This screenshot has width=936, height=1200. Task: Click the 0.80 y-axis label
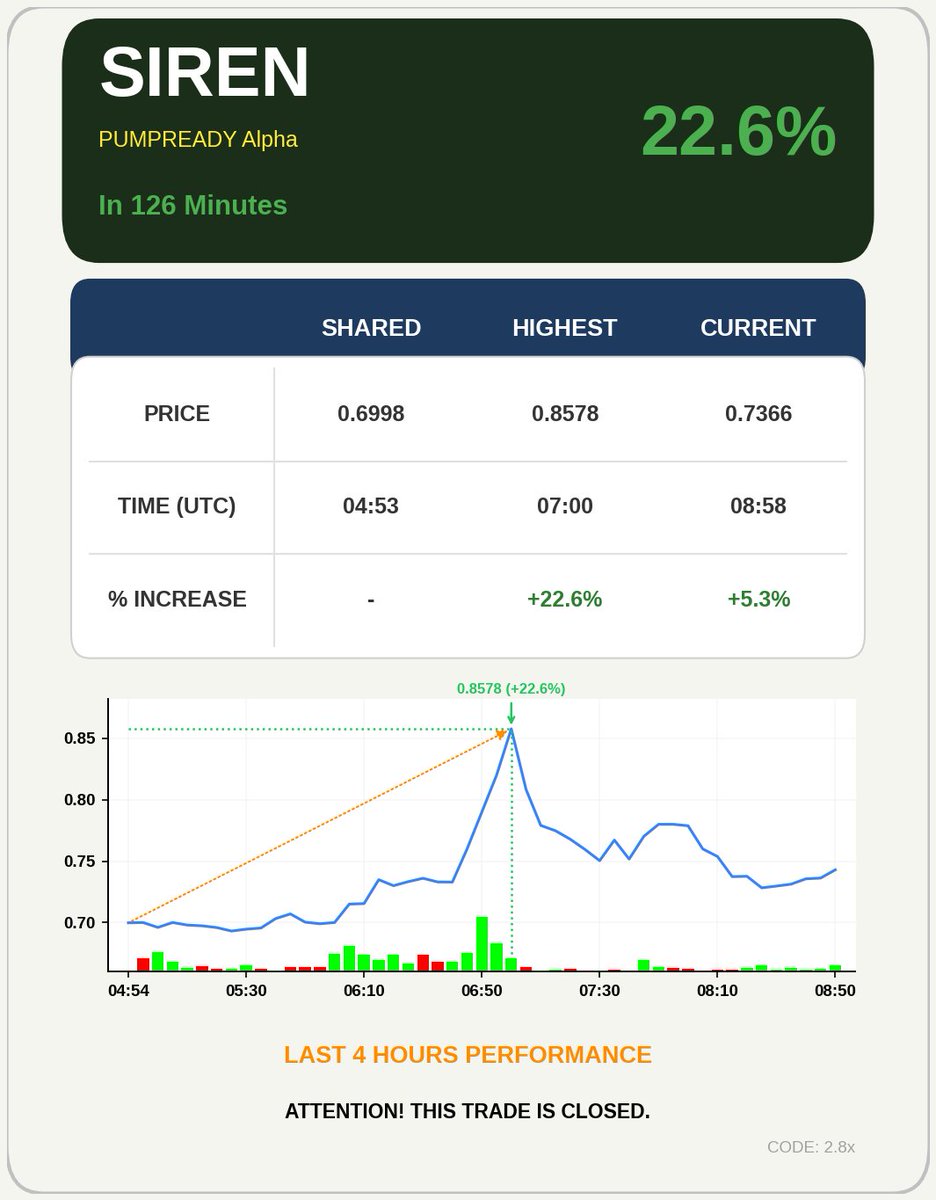[x=81, y=800]
